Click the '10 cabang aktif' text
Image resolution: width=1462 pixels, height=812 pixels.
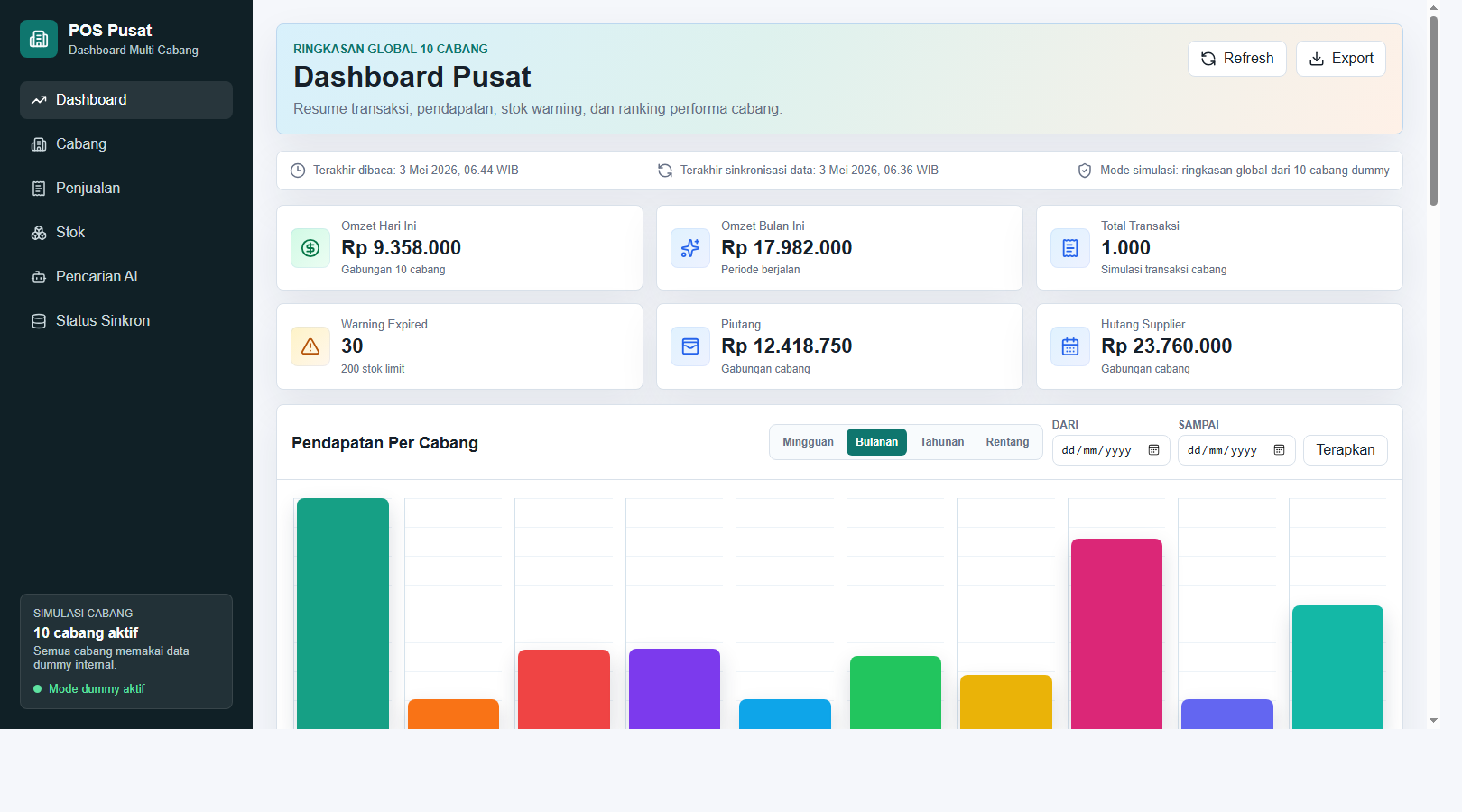click(86, 633)
